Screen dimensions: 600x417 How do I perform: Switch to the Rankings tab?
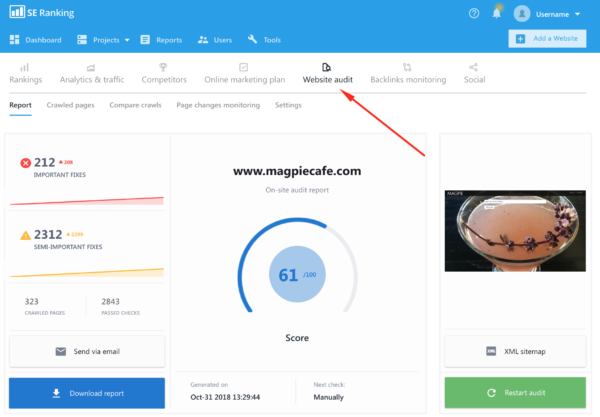[26, 80]
